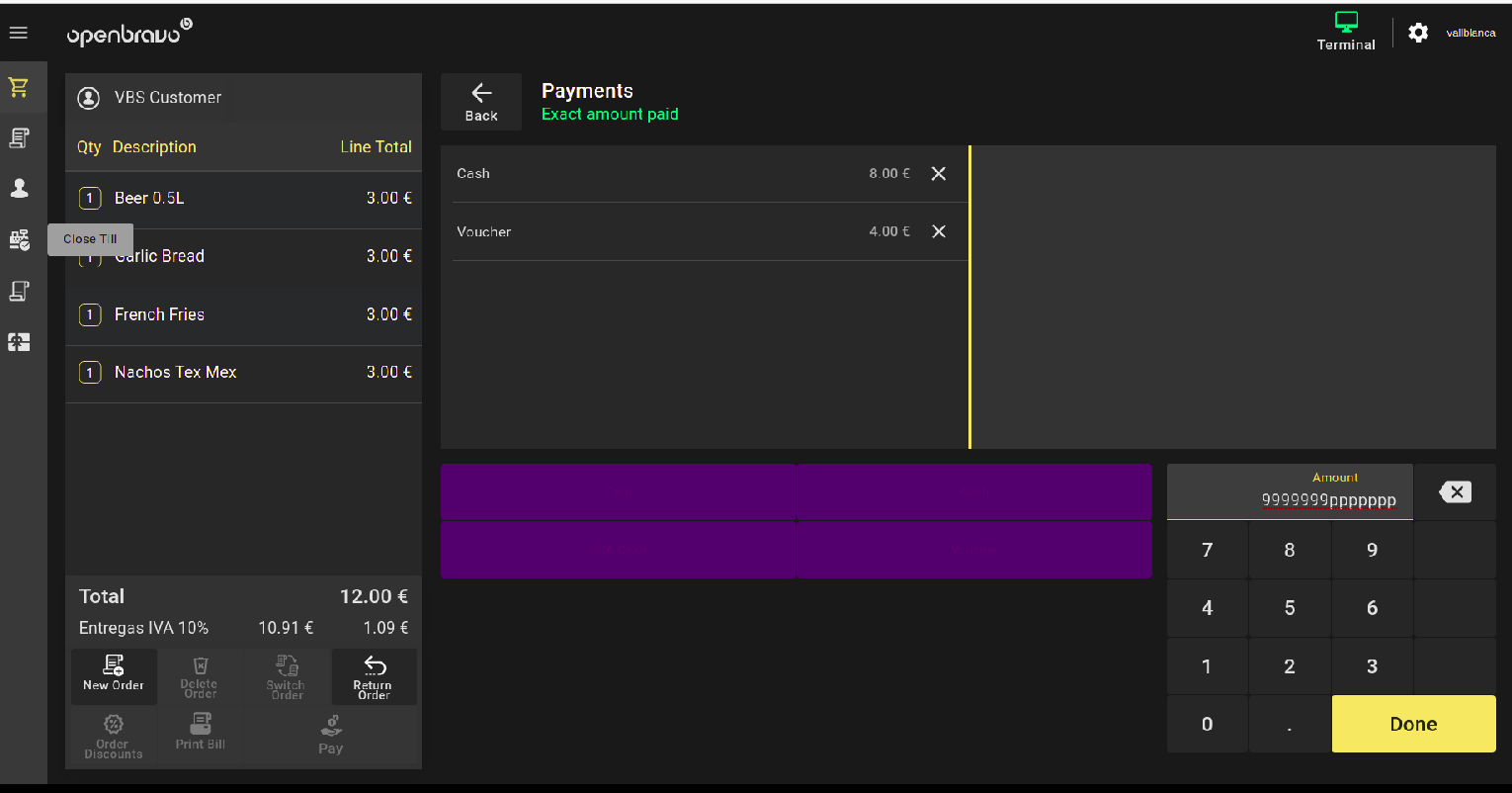Open the customers sidebar icon
1512x793 pixels.
point(19,188)
